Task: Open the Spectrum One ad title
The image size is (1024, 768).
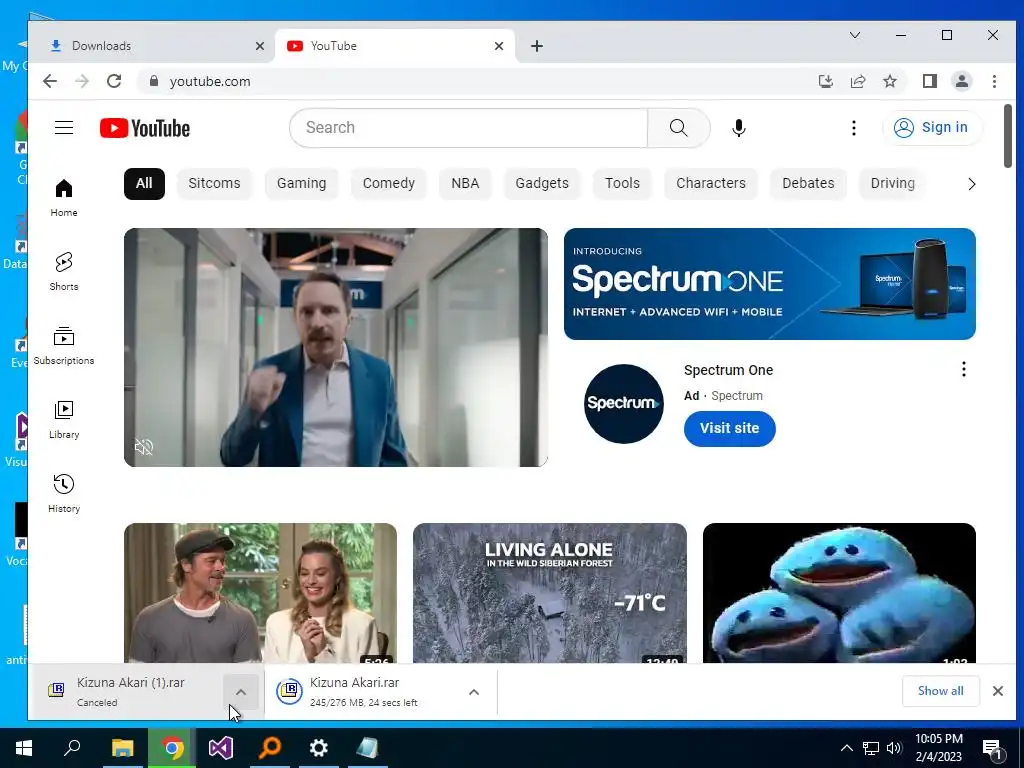Action: [x=728, y=370]
